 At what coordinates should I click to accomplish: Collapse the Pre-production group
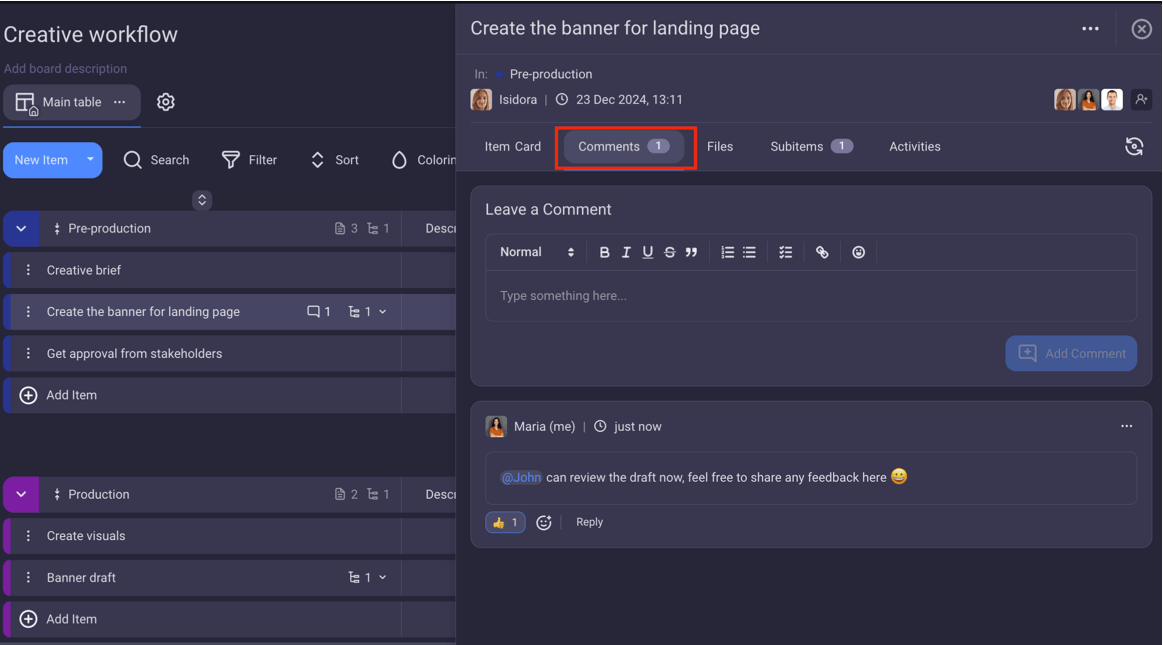pyautogui.click(x=21, y=229)
